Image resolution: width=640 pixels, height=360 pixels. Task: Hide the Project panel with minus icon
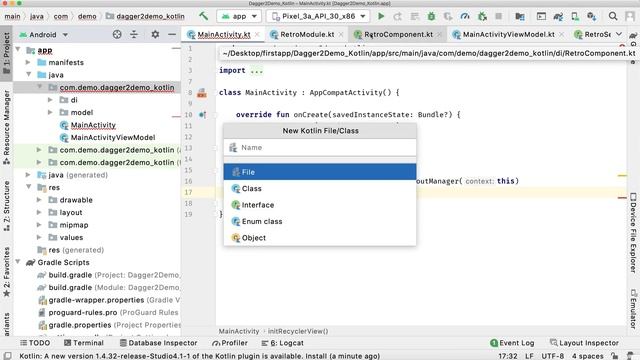click(x=172, y=35)
